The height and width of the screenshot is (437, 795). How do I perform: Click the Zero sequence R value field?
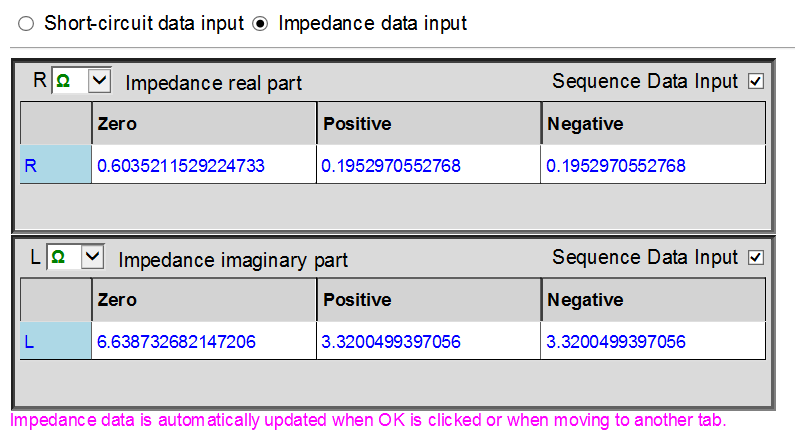coord(203,165)
